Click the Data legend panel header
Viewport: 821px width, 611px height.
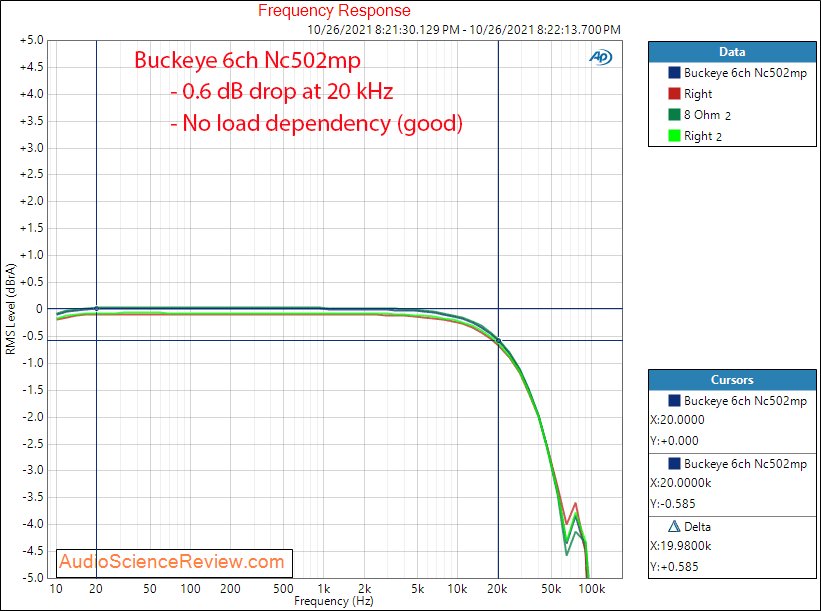[x=732, y=52]
